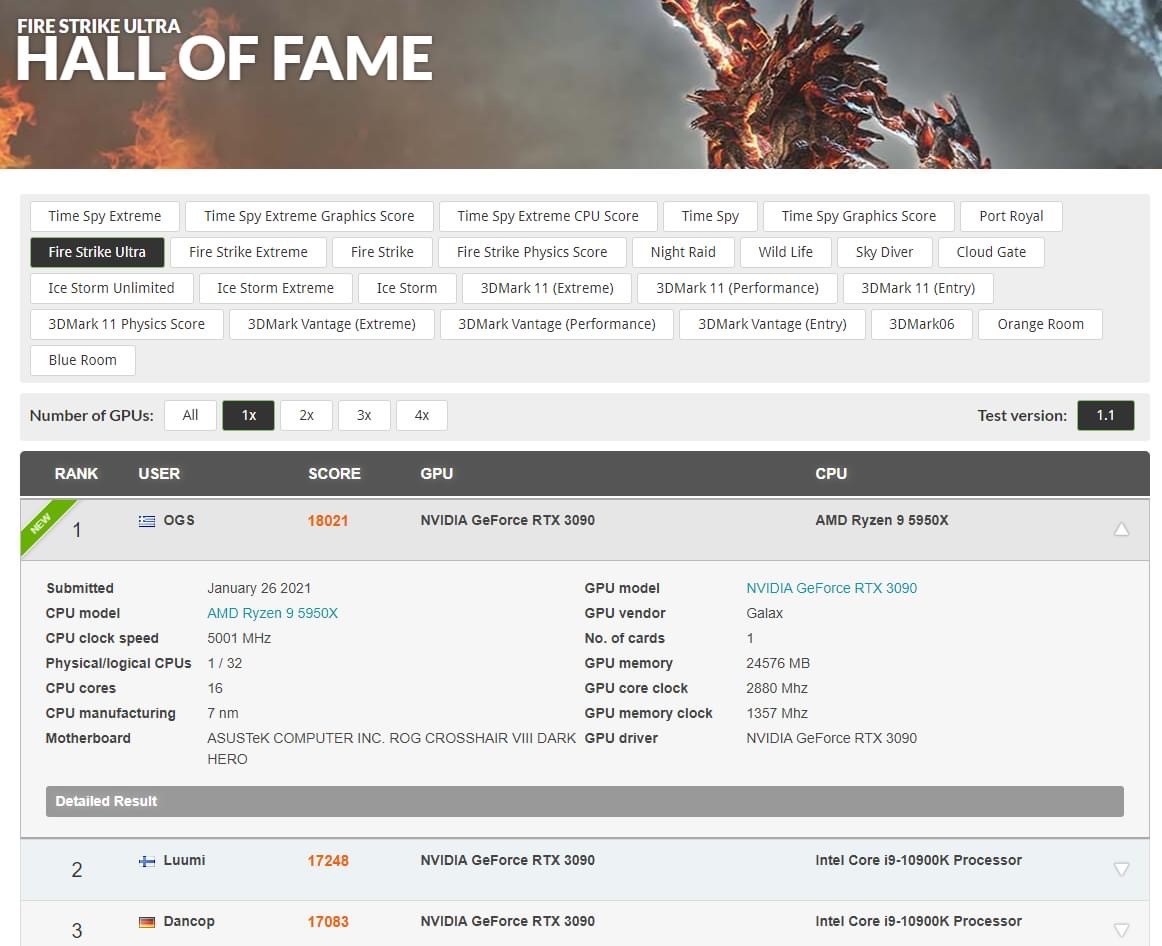The image size is (1162, 946).
Task: Switch to the Night Raid benchmark
Action: click(x=683, y=253)
